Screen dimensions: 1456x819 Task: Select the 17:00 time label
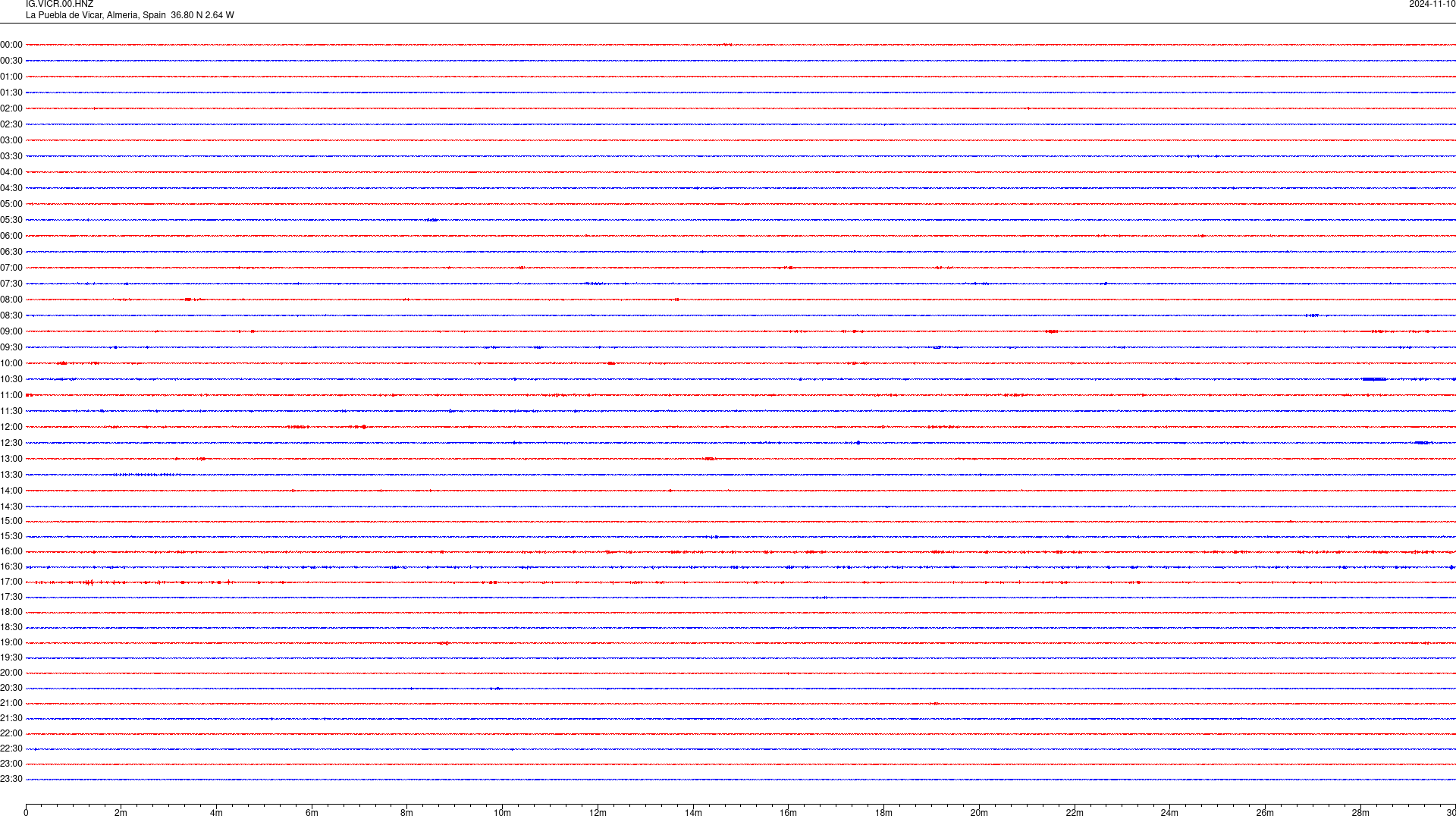point(11,582)
